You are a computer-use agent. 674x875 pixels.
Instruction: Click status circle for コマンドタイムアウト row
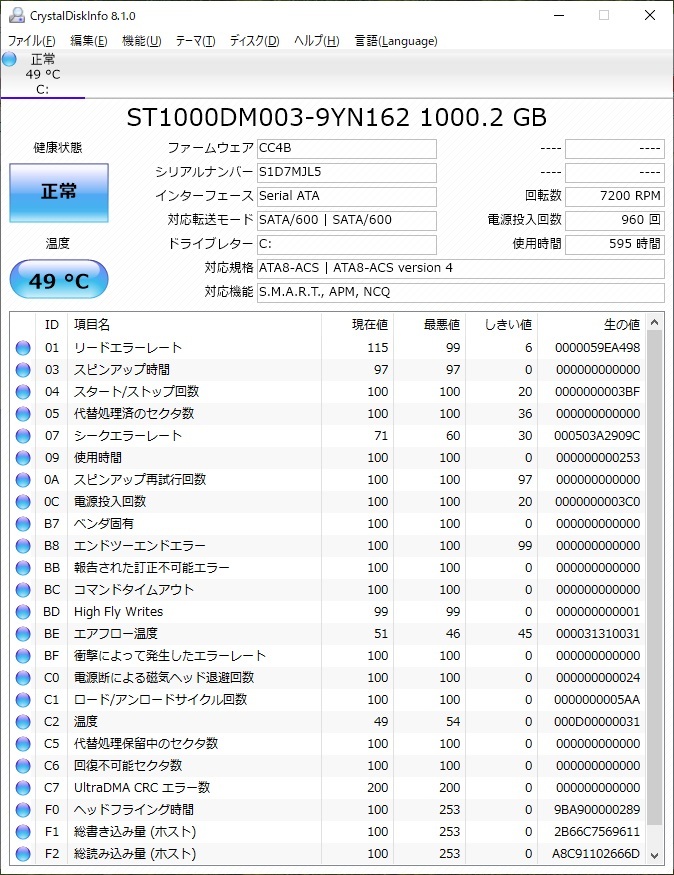pyautogui.click(x=23, y=590)
